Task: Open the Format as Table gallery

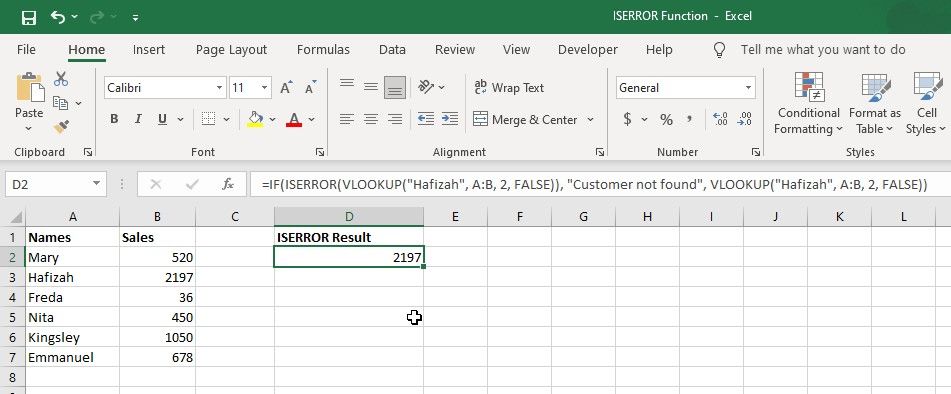Action: click(875, 103)
